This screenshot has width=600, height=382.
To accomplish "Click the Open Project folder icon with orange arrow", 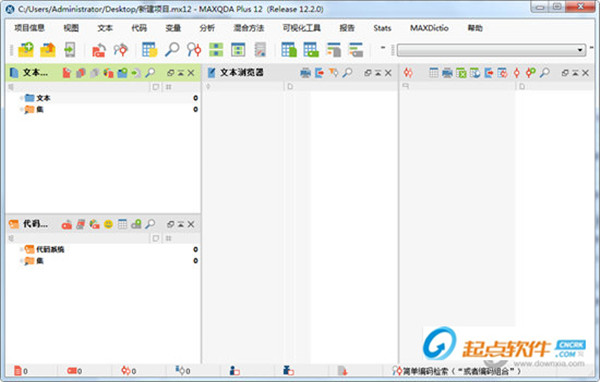I will point(48,50).
